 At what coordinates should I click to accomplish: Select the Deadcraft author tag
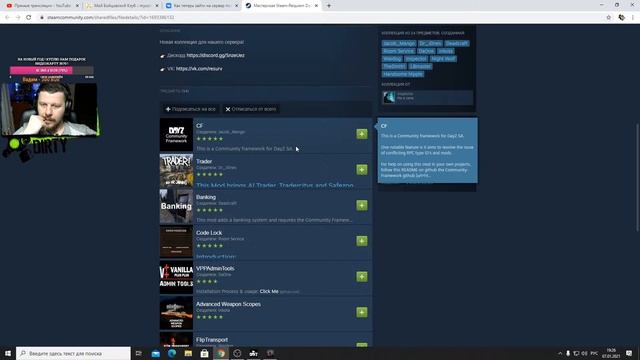pos(456,43)
